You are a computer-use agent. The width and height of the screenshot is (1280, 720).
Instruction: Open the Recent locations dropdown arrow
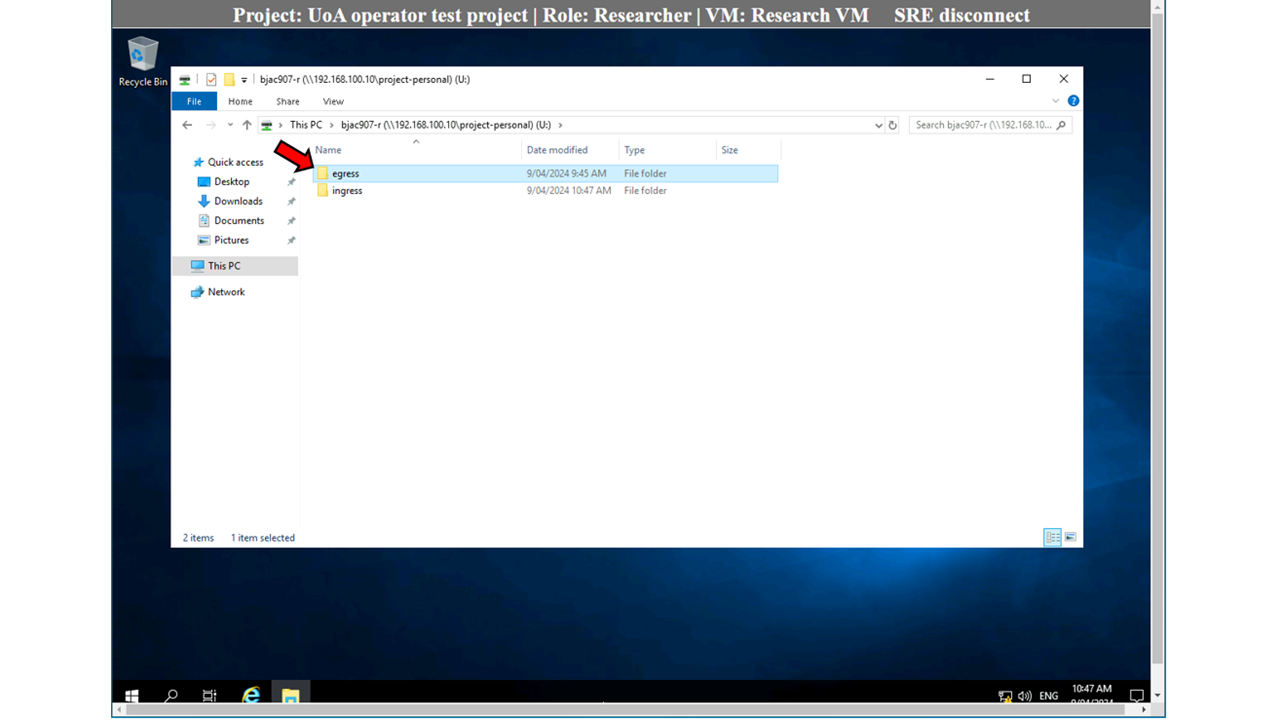click(230, 125)
